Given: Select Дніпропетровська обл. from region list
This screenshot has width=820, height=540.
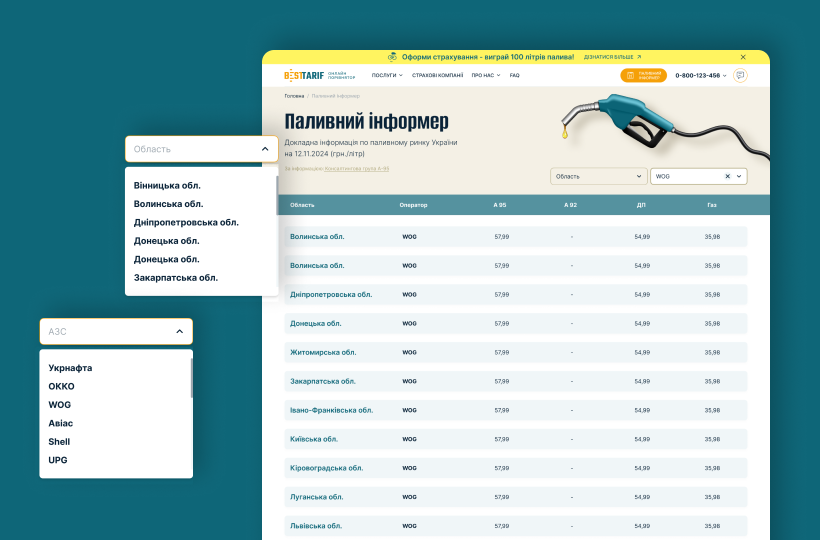Looking at the screenshot, I should pos(186,222).
